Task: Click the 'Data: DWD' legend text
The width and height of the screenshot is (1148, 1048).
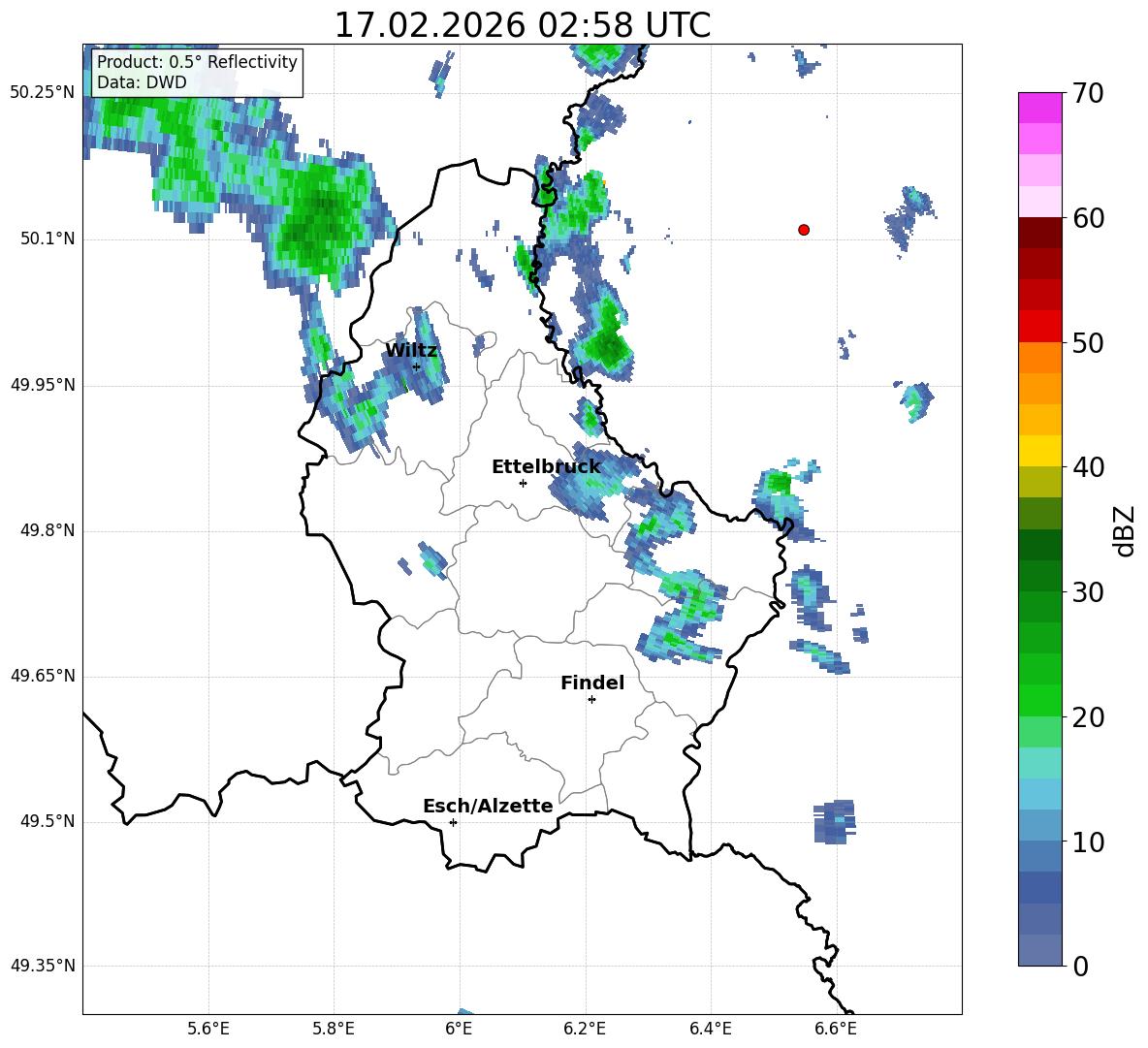Action: point(142,82)
